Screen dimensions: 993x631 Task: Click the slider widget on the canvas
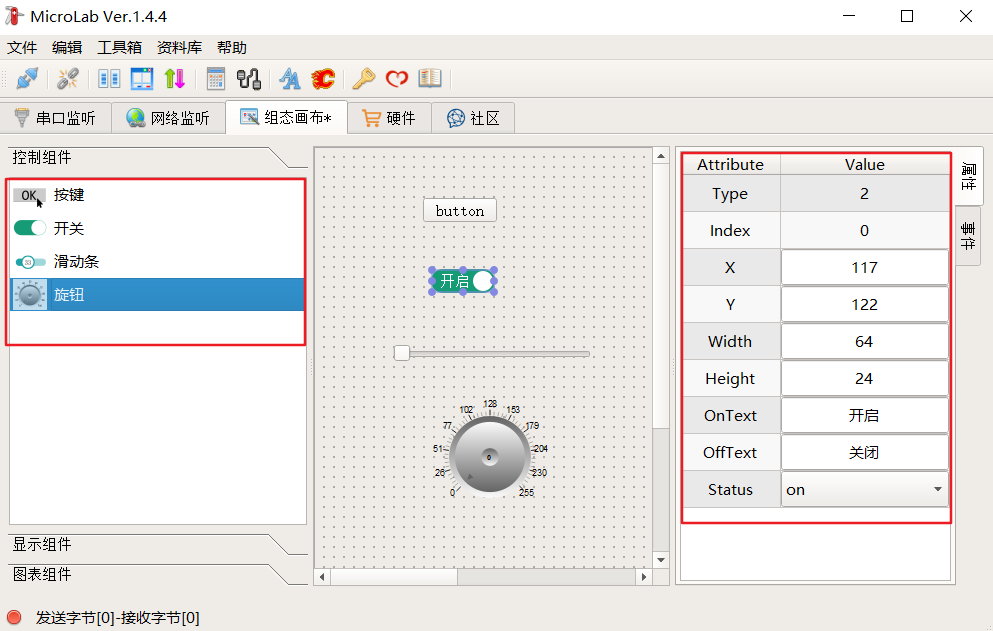490,352
